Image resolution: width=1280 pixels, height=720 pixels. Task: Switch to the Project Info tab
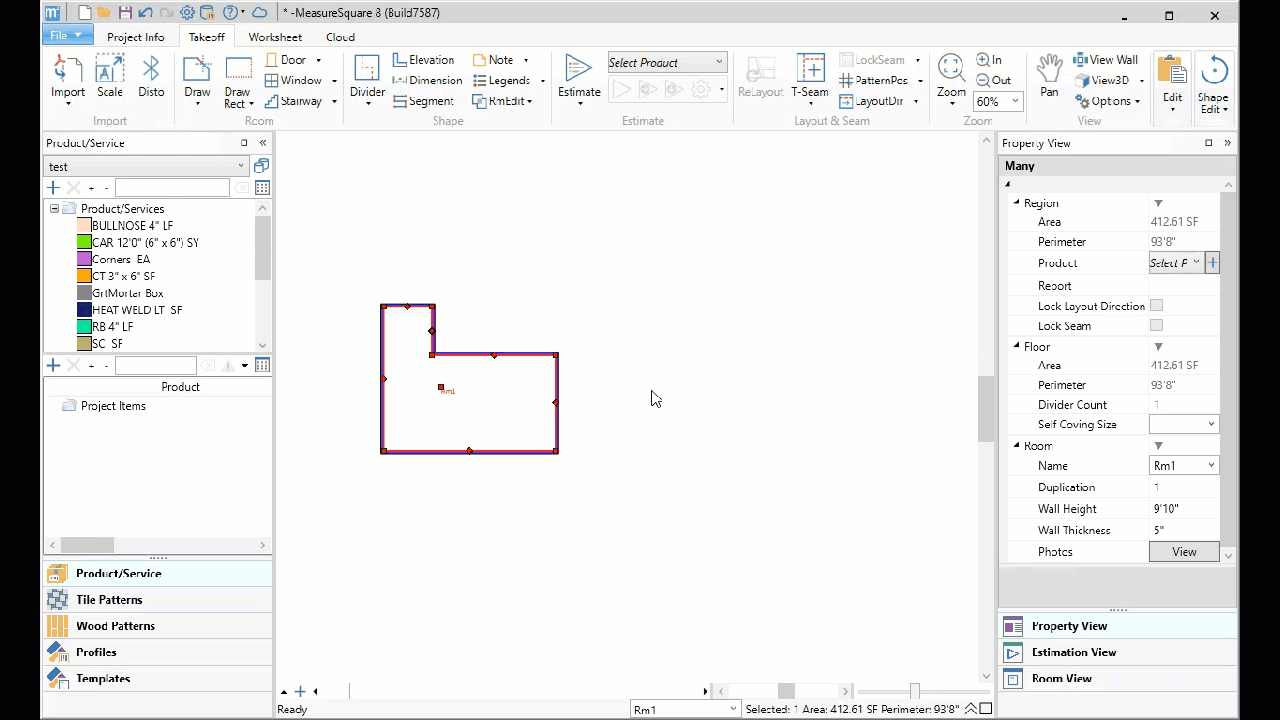[x=136, y=37]
